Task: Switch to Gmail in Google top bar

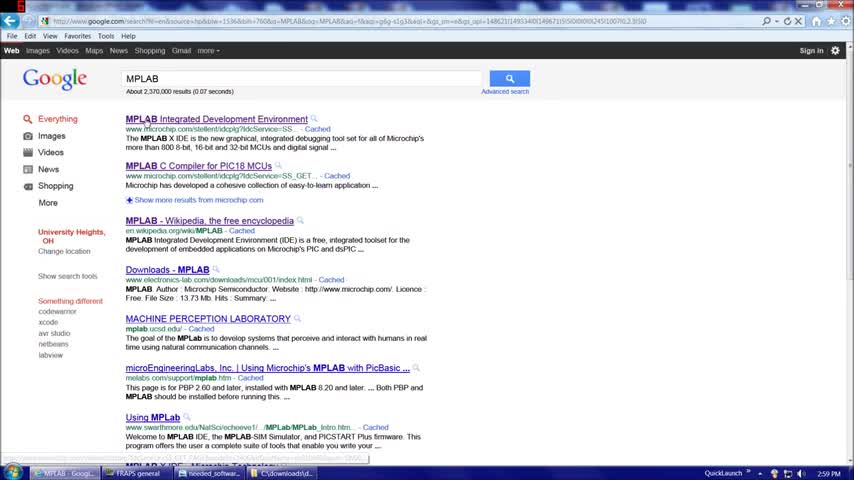Action: [x=181, y=51]
